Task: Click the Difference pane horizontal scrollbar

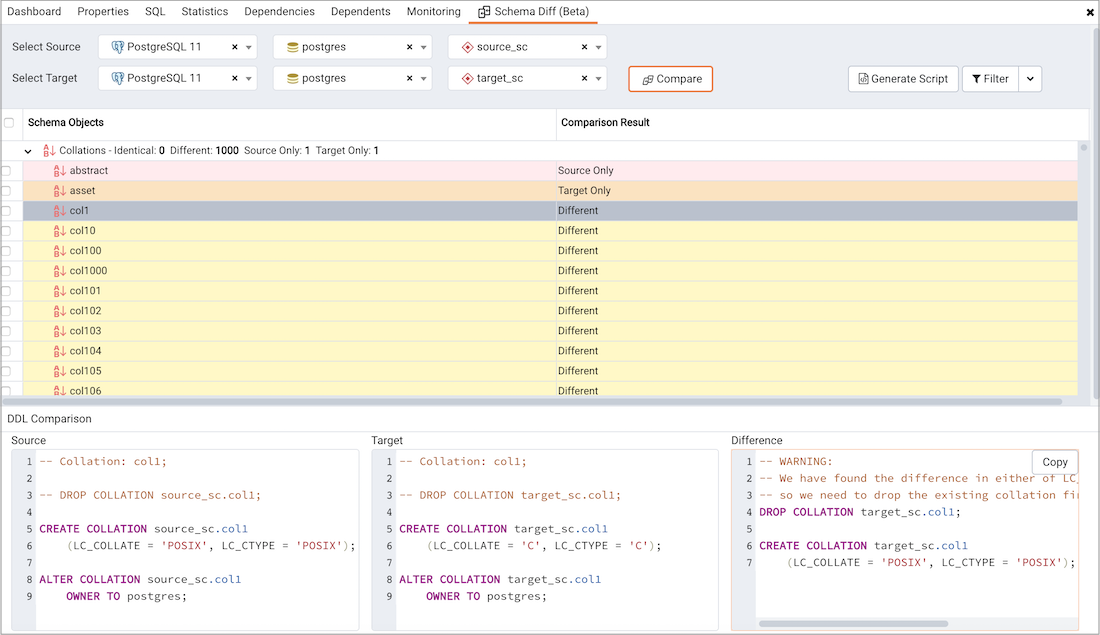Action: [853, 624]
